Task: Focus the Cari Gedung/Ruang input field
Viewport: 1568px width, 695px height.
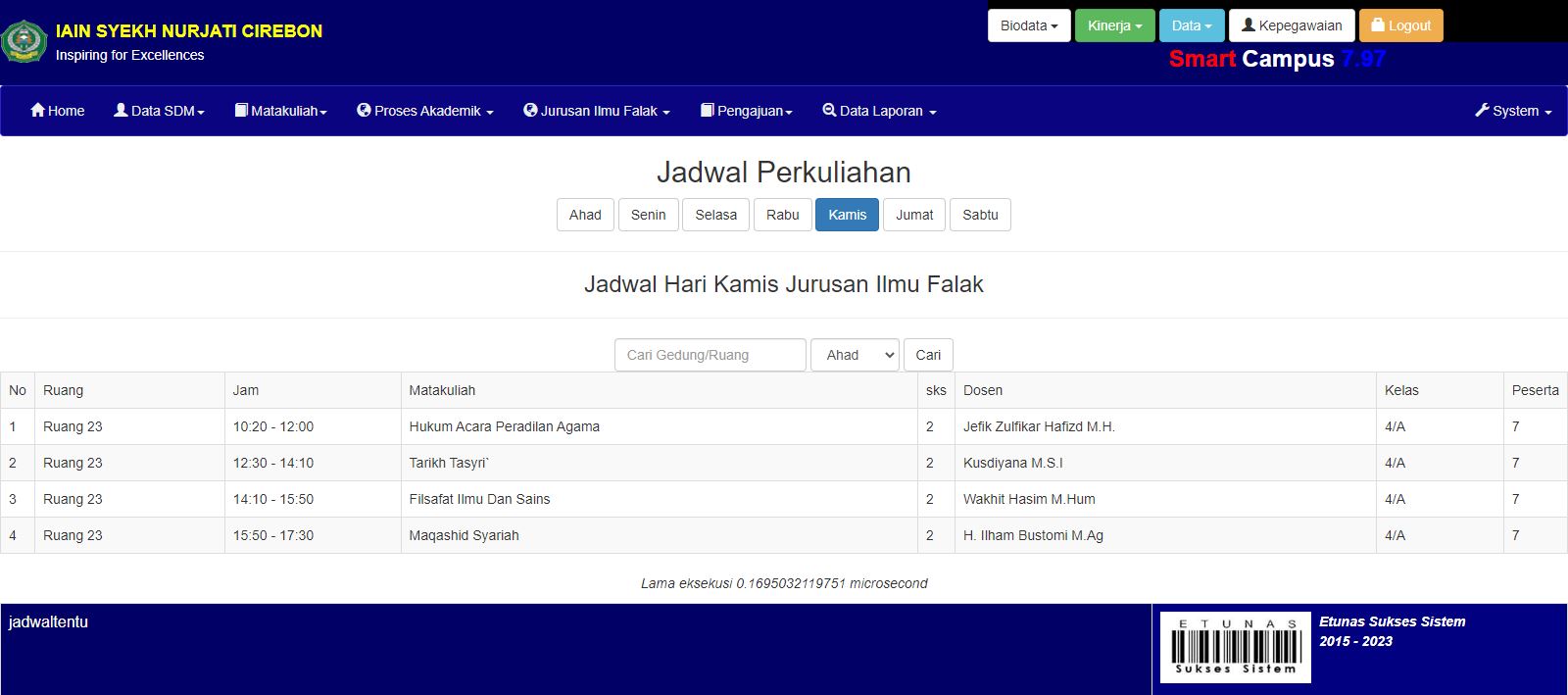Action: [710, 355]
